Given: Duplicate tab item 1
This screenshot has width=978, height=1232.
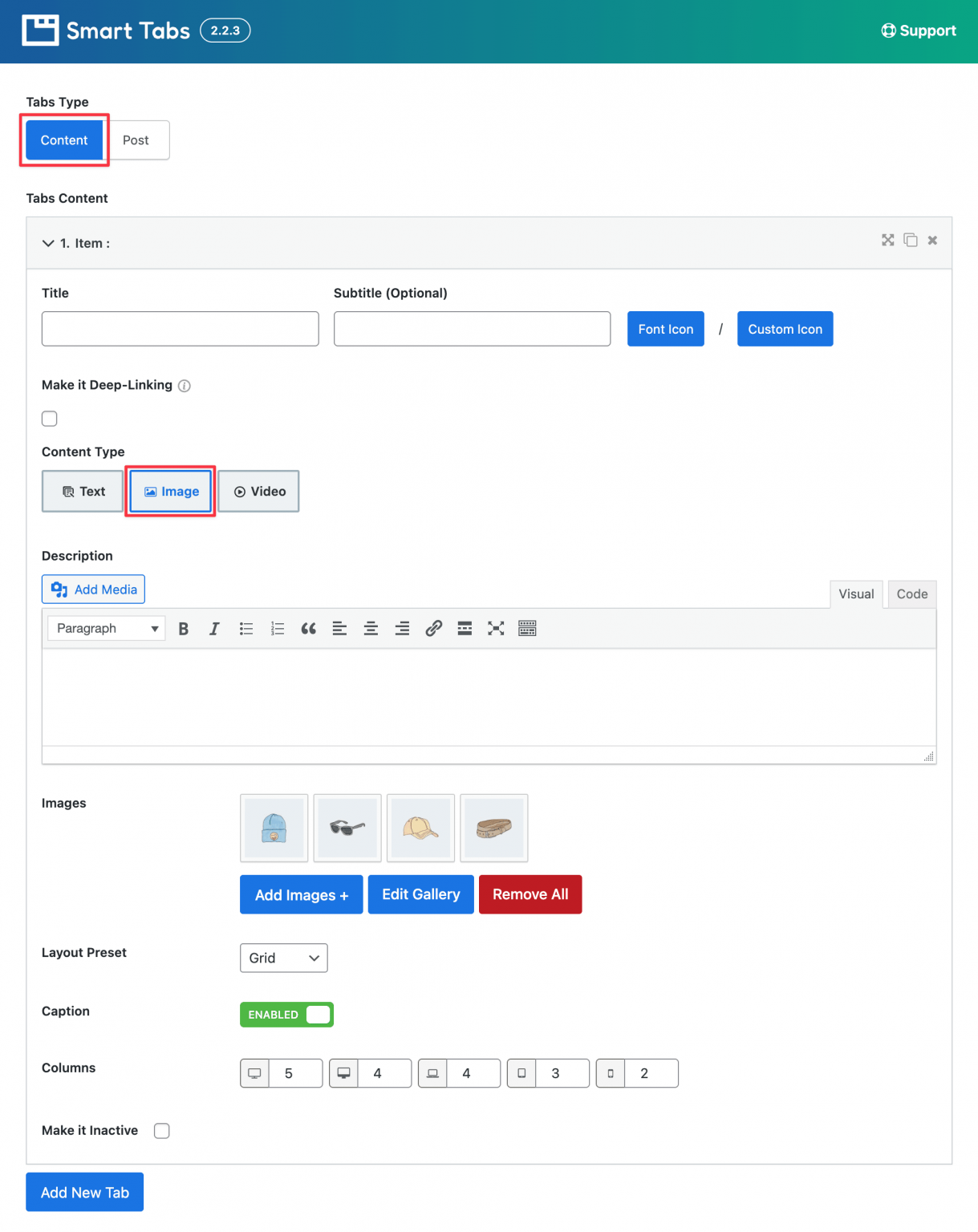Looking at the screenshot, I should [911, 240].
